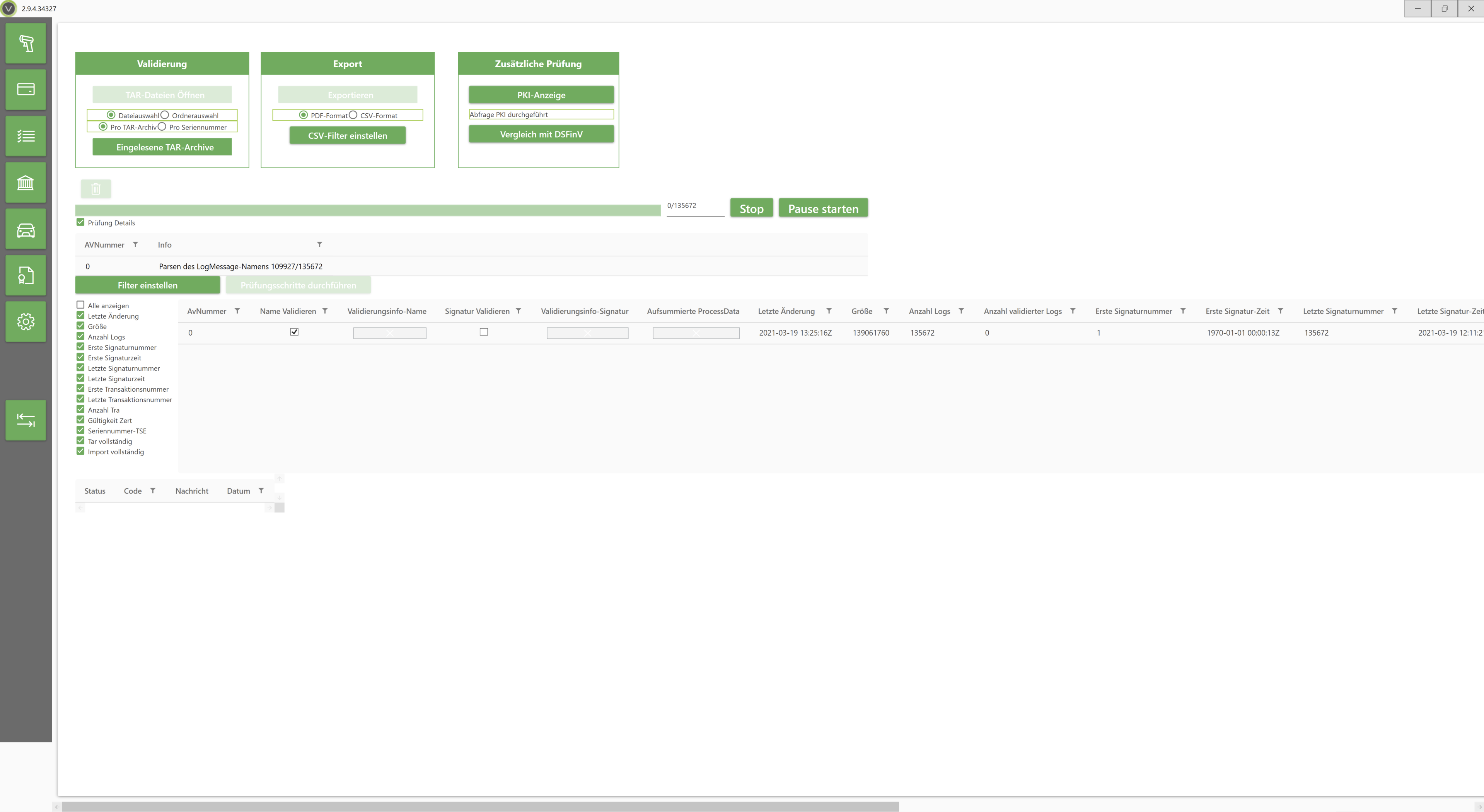The height and width of the screenshot is (812, 1484).
Task: Click the Nachricht column header
Action: (192, 491)
